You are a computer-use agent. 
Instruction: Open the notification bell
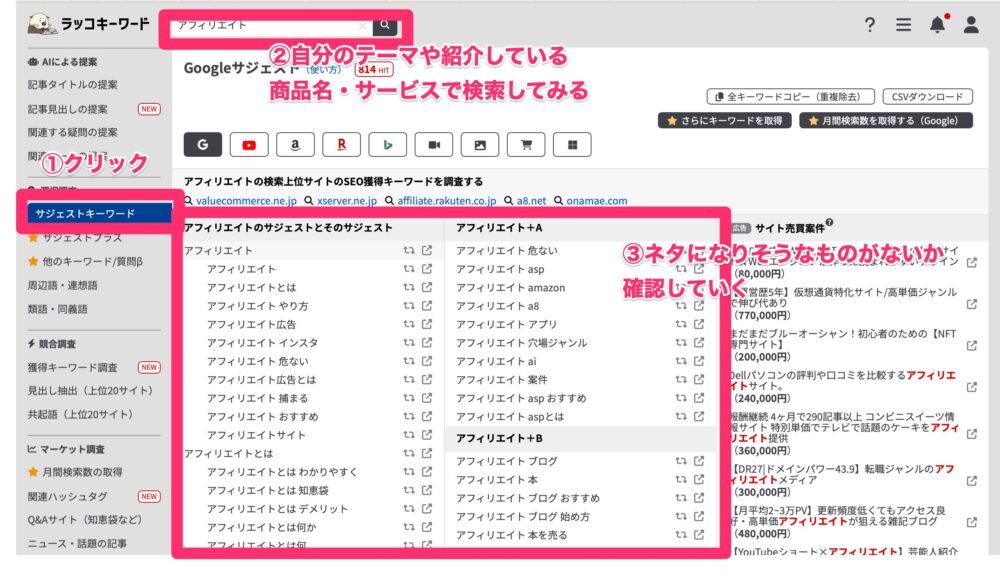[x=937, y=25]
